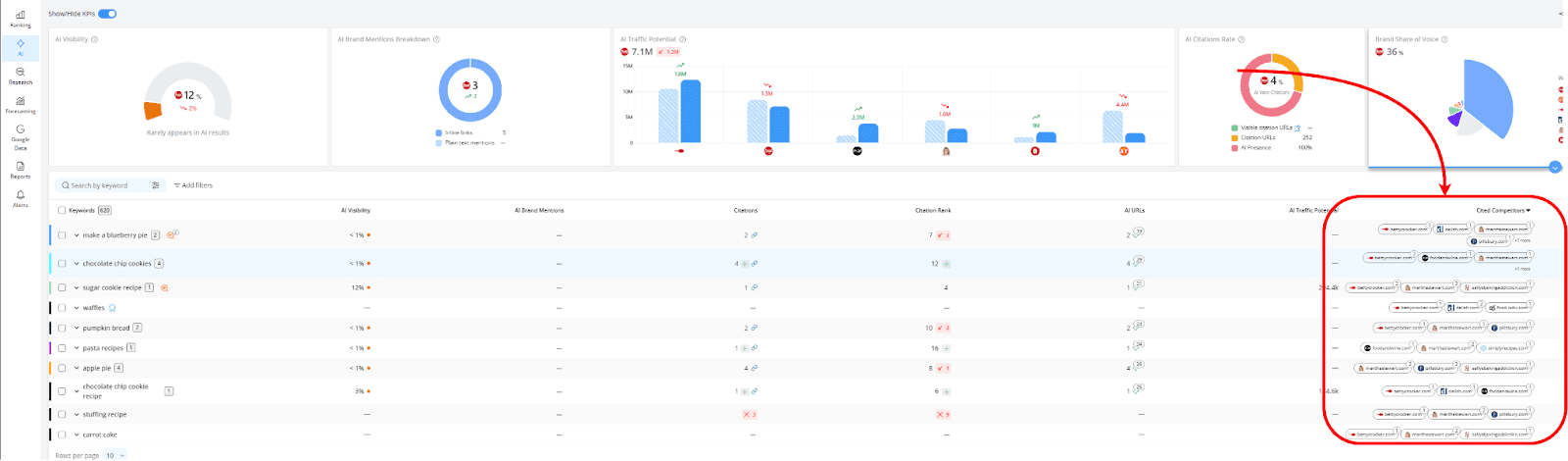
Task: Open the AI section in sidebar
Action: [x=21, y=47]
